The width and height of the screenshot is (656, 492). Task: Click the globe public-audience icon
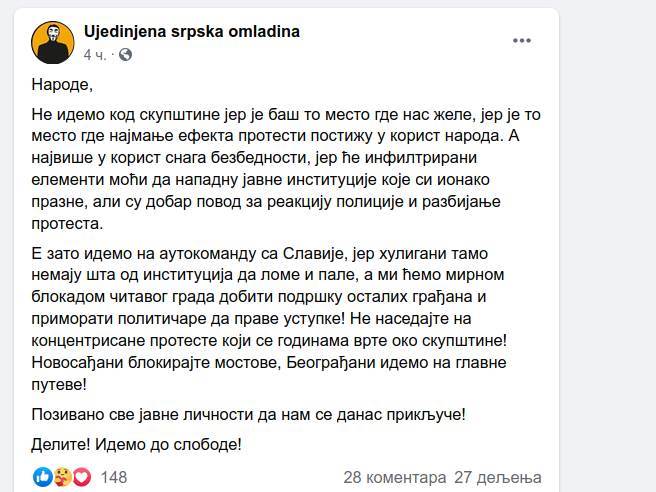[125, 54]
